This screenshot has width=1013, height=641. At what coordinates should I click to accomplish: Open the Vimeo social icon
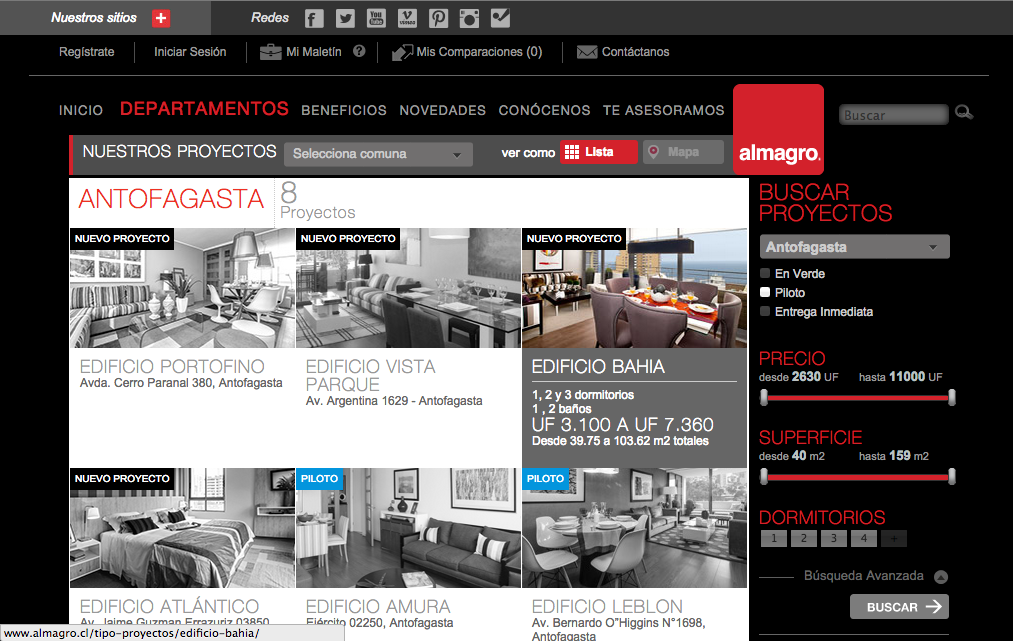click(407, 19)
